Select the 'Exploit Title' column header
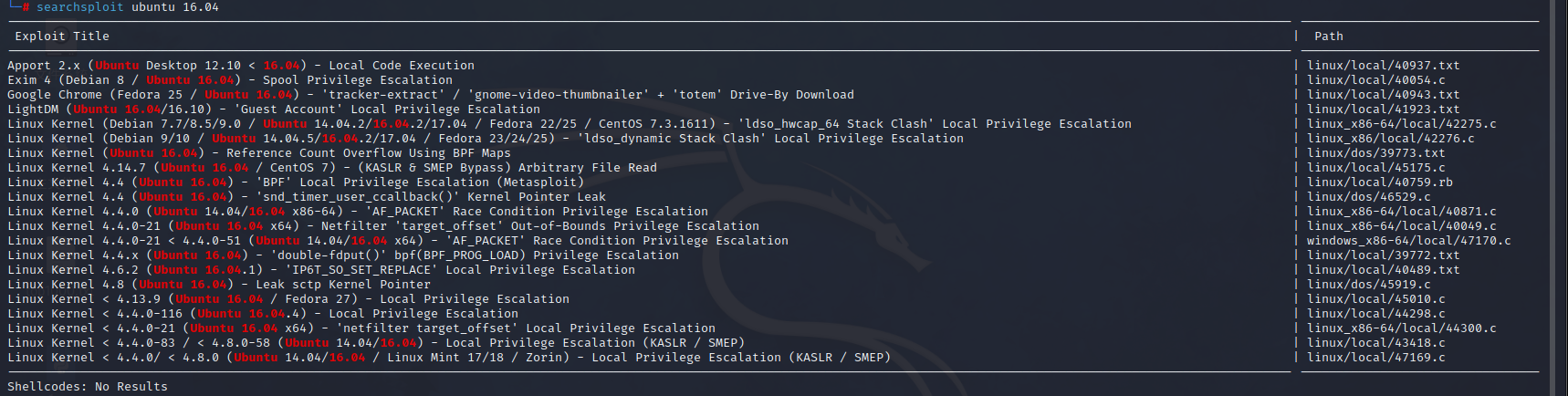This screenshot has width=1568, height=396. click(62, 36)
